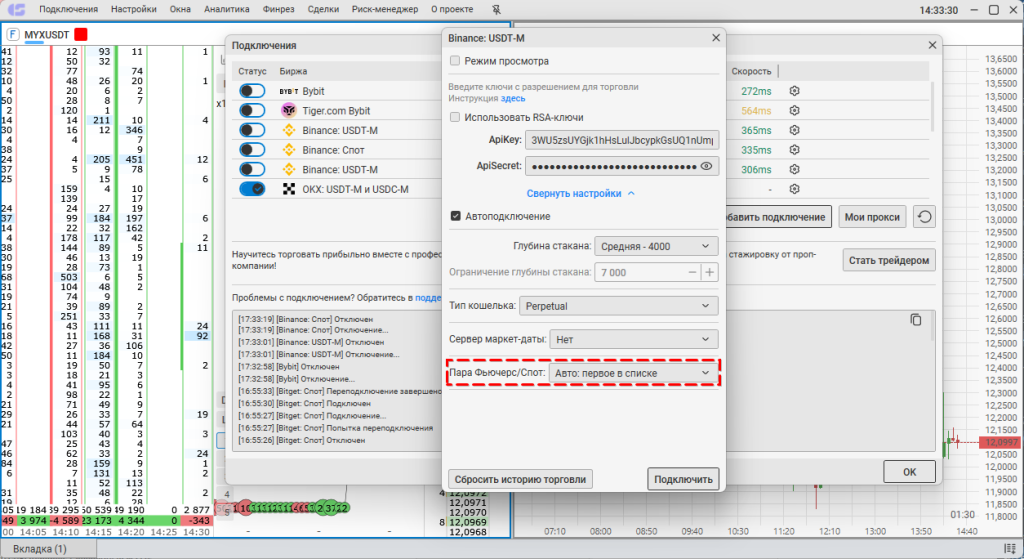
Task: Click the refresh icon beside Мои прокси
Action: [925, 217]
